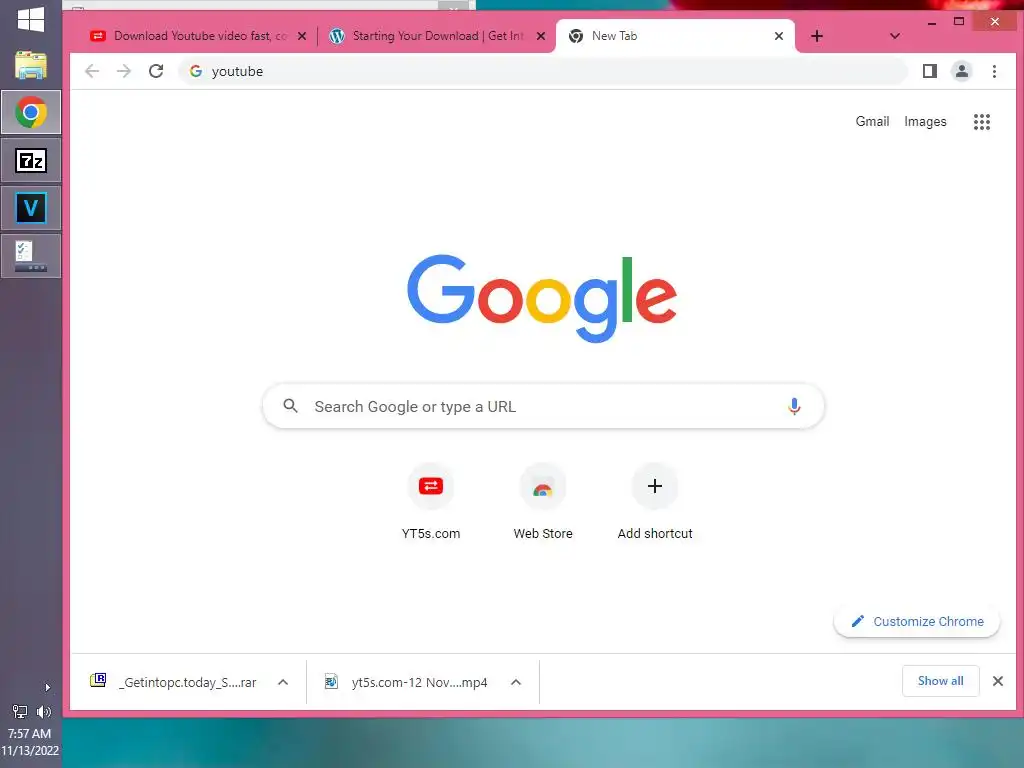
Task: Open the Google apps grid
Action: (982, 121)
